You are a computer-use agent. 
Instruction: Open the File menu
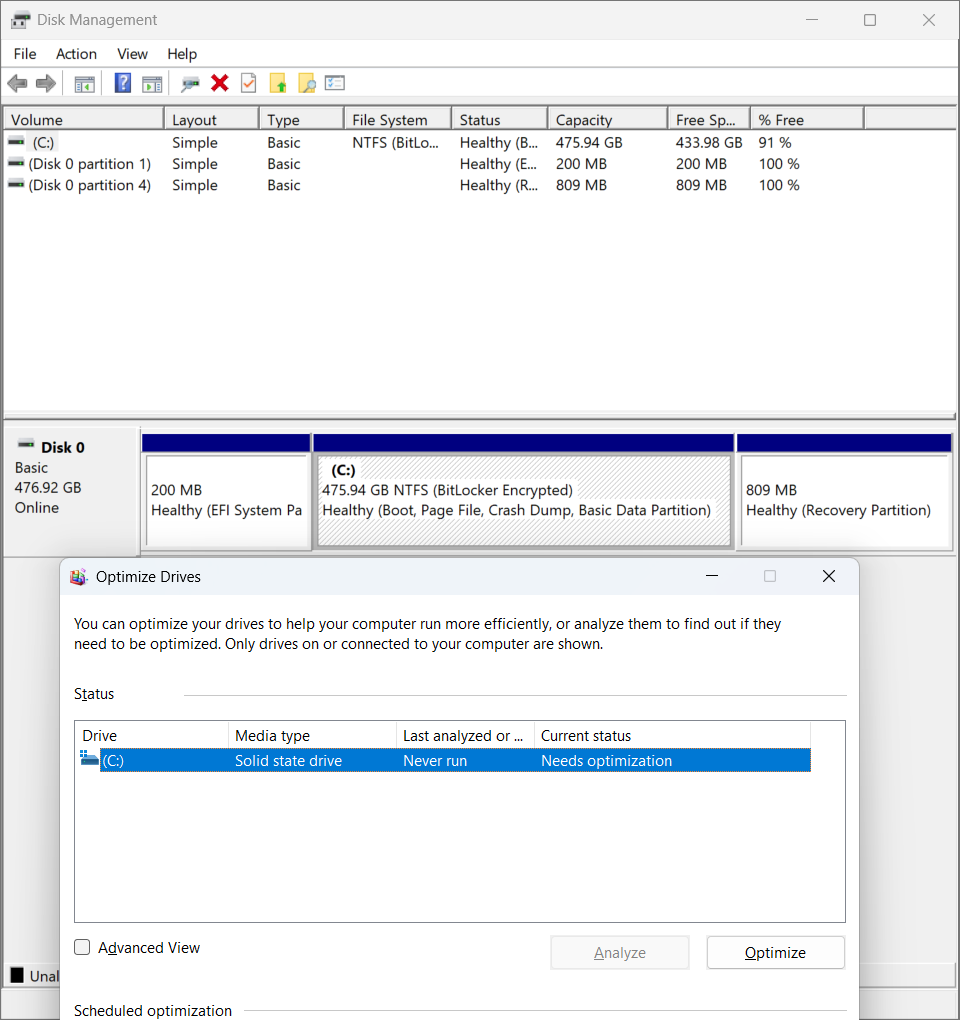point(25,54)
